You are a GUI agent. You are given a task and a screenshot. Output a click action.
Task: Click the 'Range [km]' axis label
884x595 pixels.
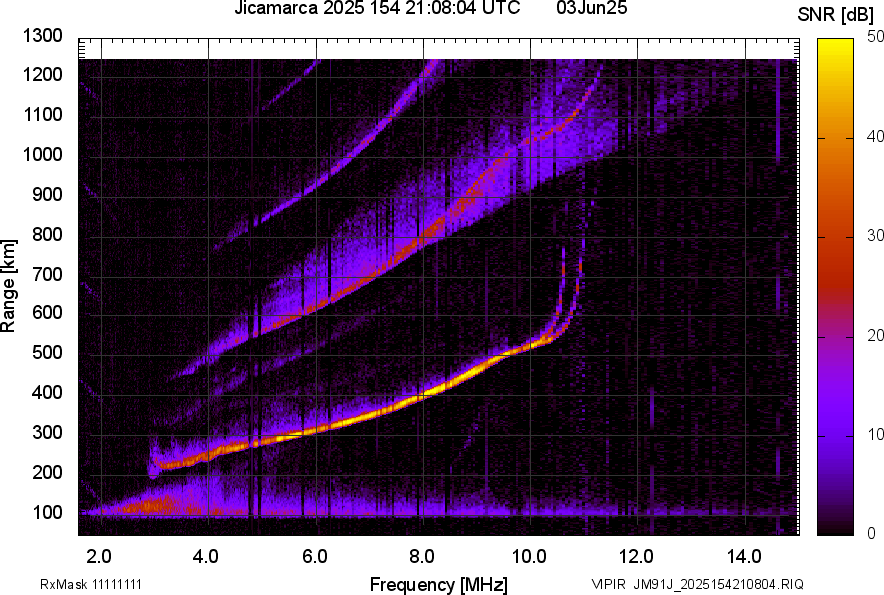point(8,285)
